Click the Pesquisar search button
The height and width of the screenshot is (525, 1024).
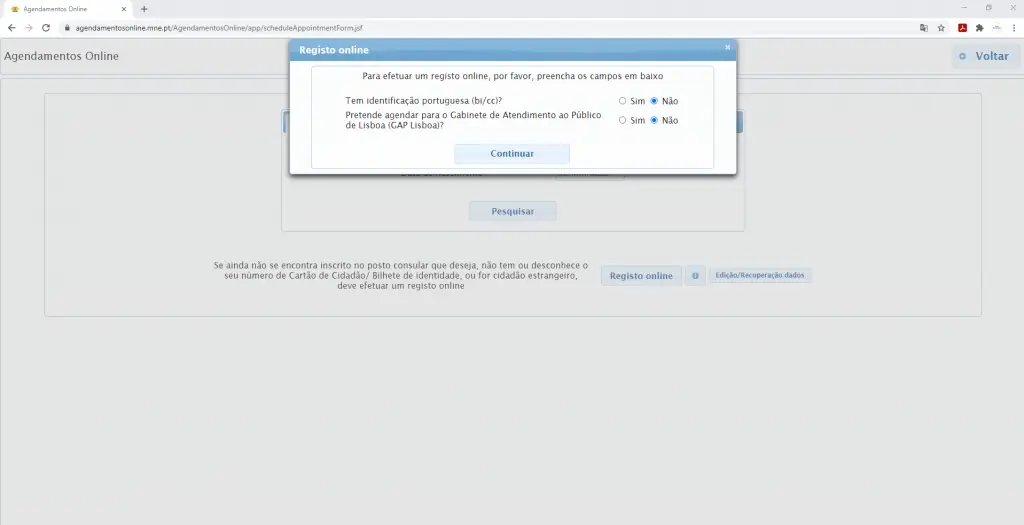pyautogui.click(x=512, y=212)
